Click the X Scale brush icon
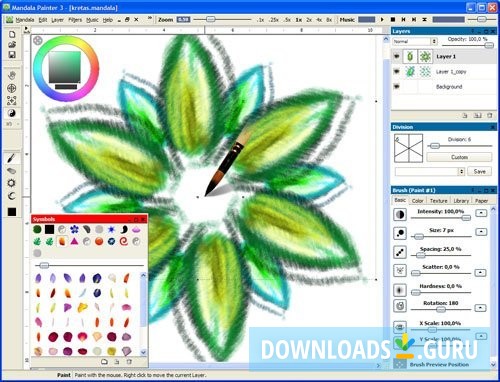Screen dimensions: 500x382 coord(400,327)
